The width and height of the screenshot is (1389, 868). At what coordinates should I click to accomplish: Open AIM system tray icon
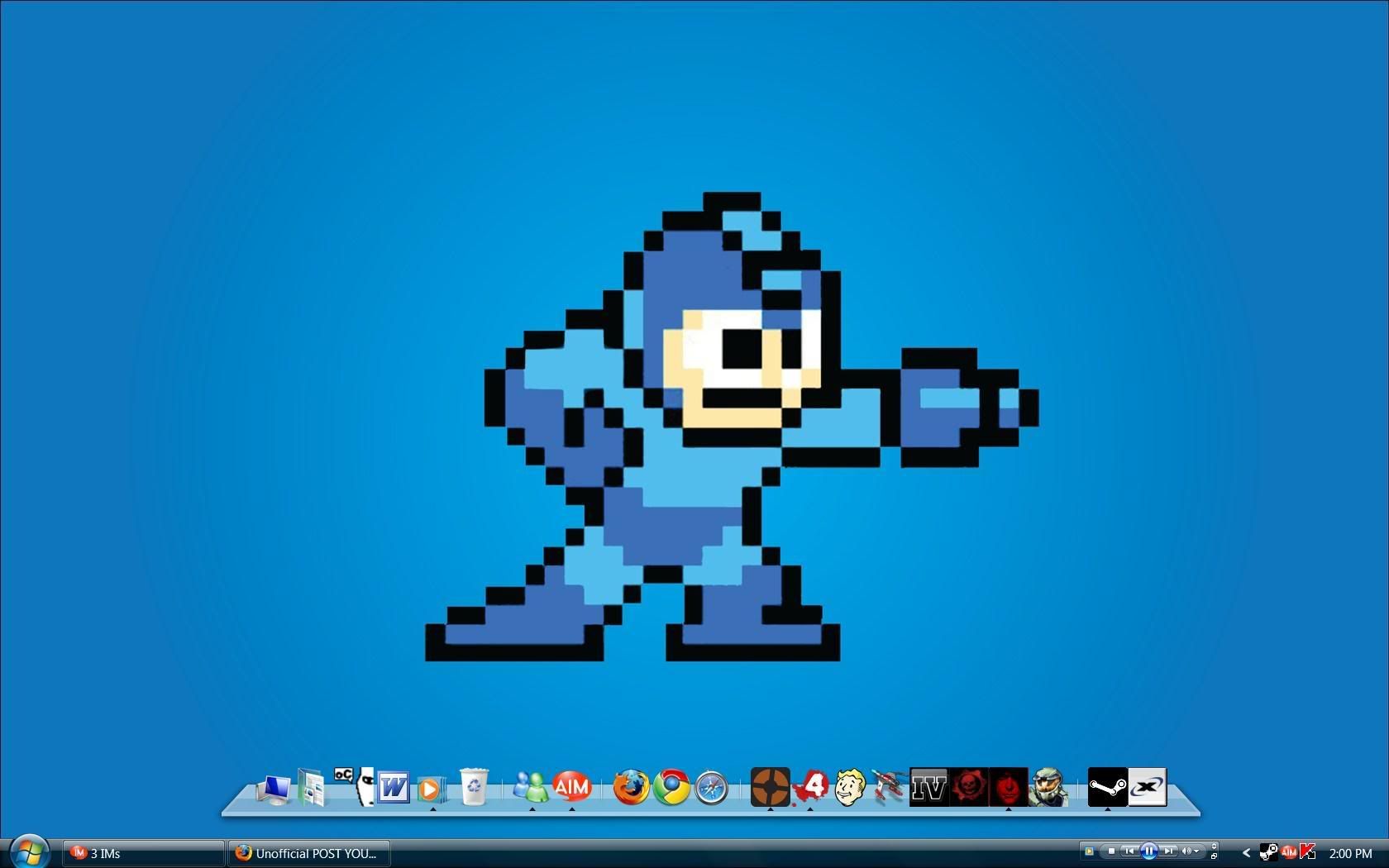point(1289,851)
